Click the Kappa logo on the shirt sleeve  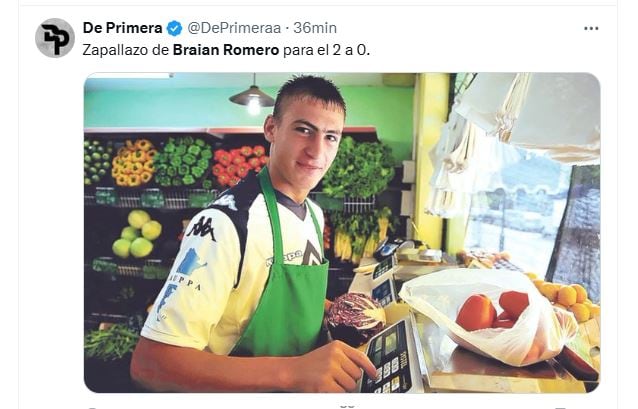pos(201,228)
